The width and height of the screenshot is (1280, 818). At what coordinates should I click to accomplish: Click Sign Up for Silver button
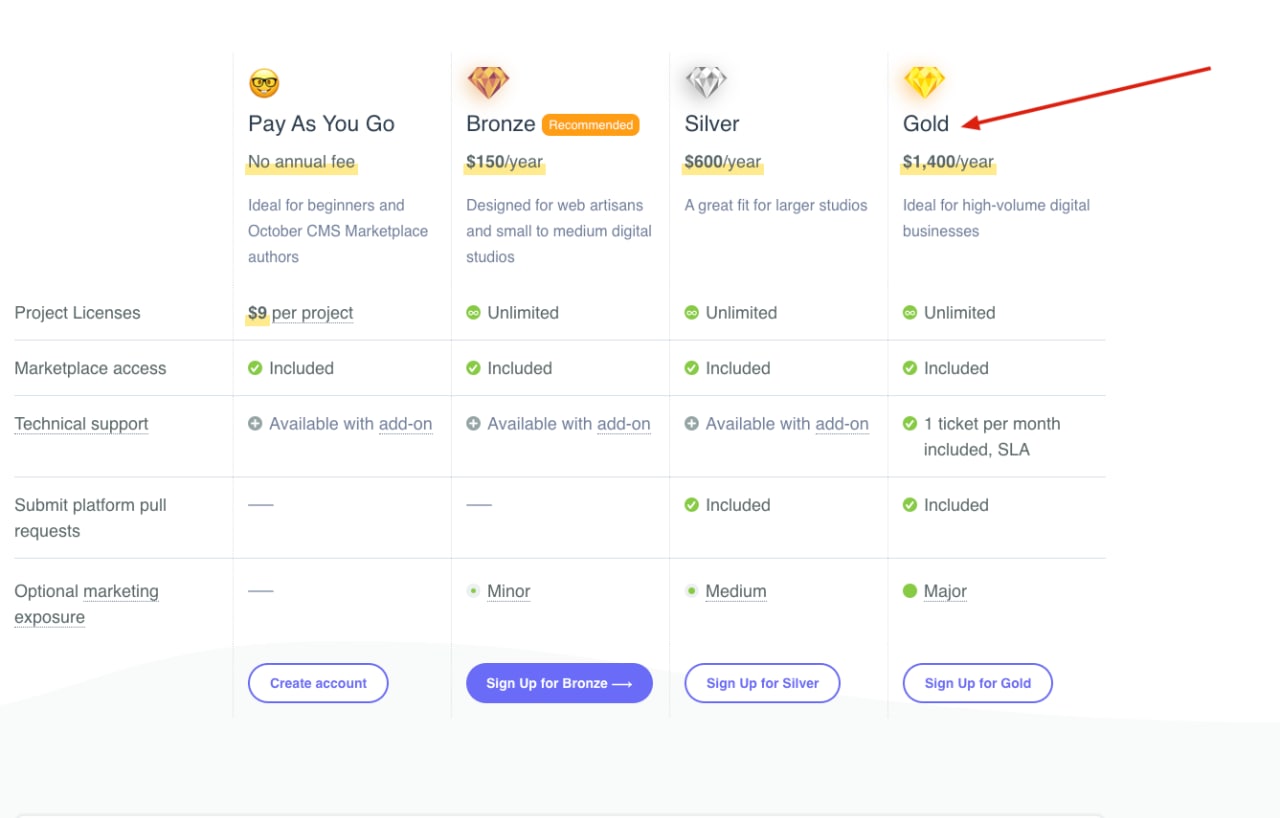click(762, 683)
